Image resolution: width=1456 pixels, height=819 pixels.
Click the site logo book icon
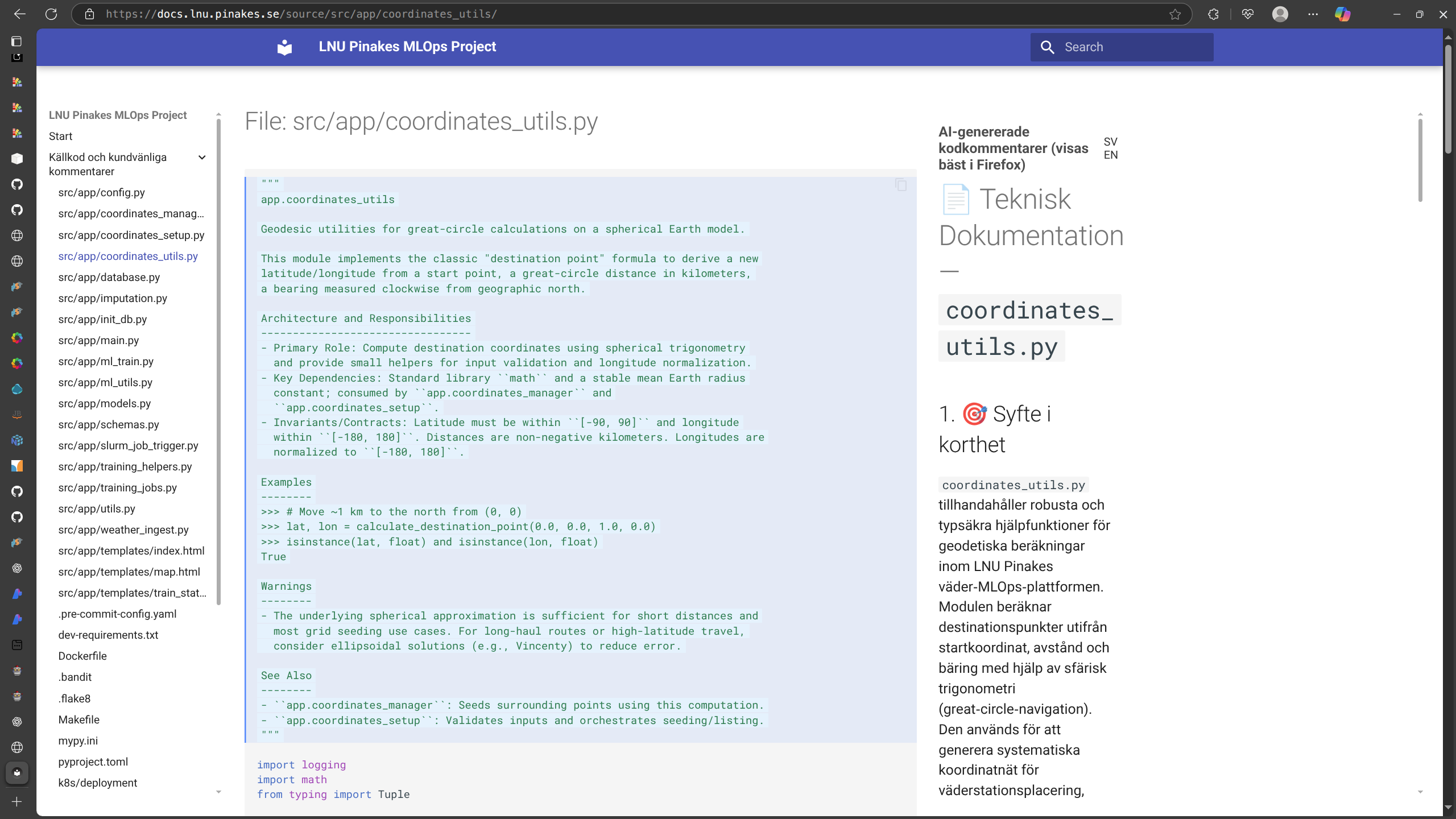[x=284, y=47]
